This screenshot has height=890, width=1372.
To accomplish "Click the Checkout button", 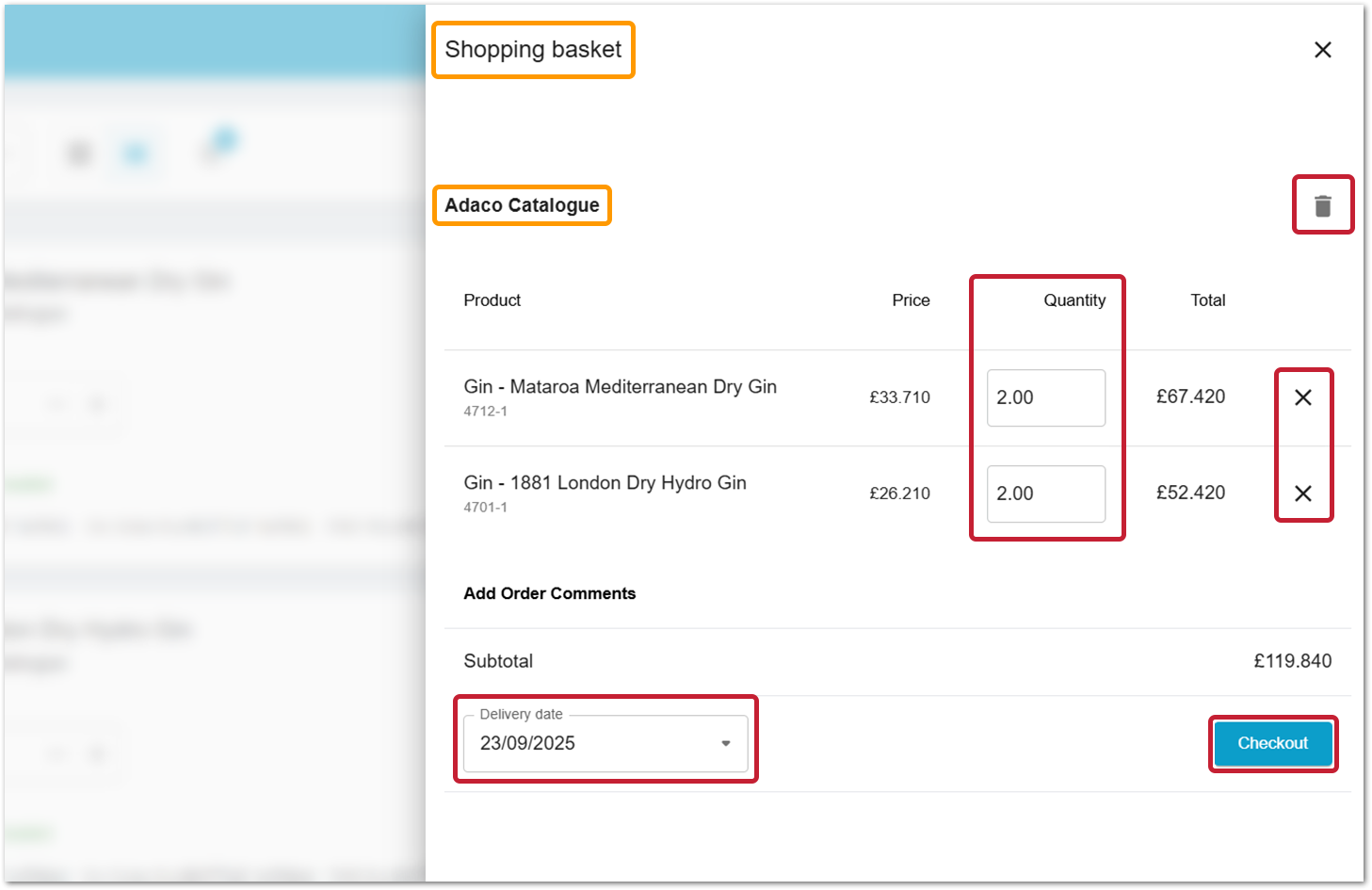I will [x=1272, y=743].
